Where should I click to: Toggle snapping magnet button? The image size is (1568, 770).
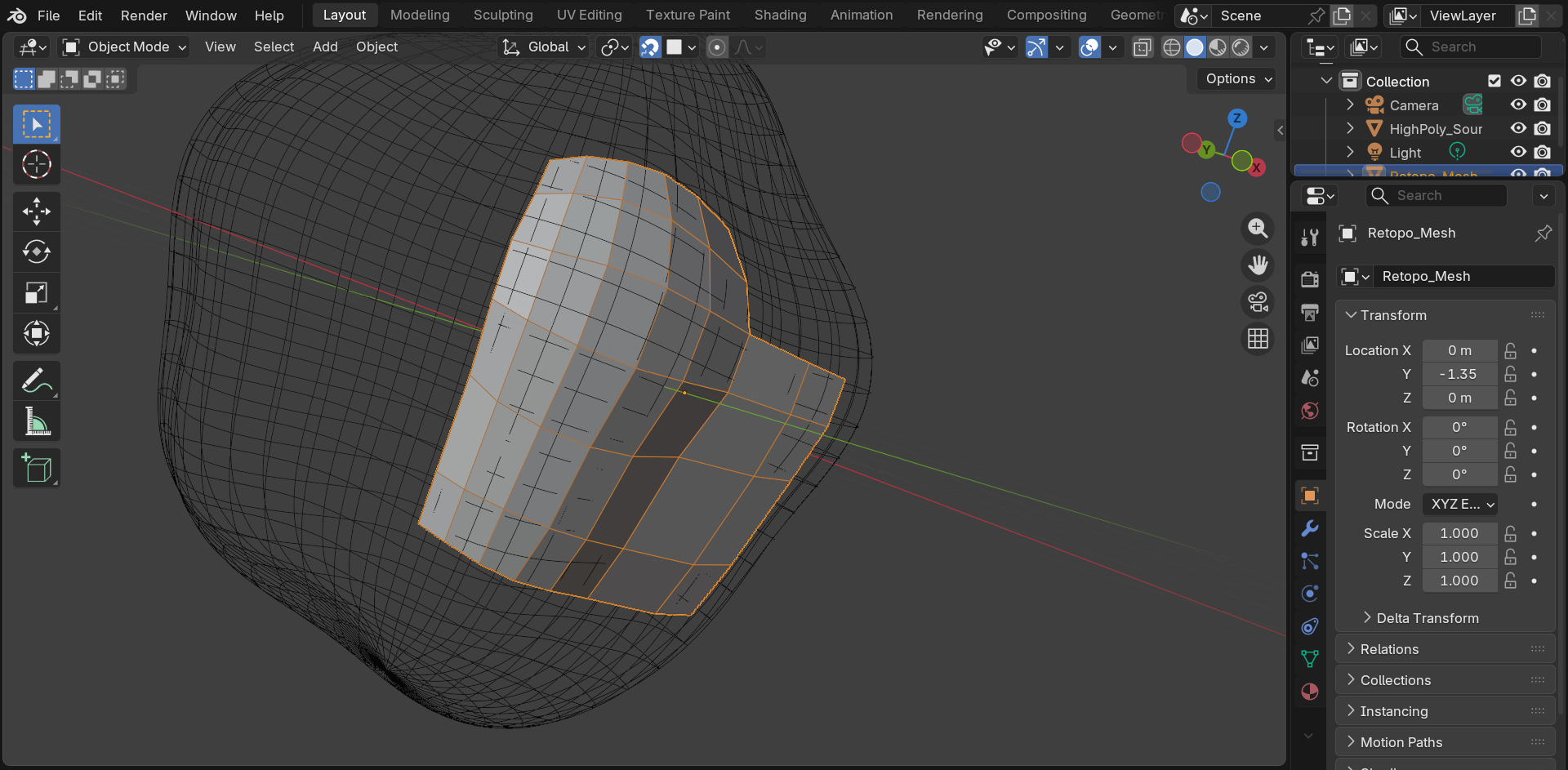click(650, 47)
